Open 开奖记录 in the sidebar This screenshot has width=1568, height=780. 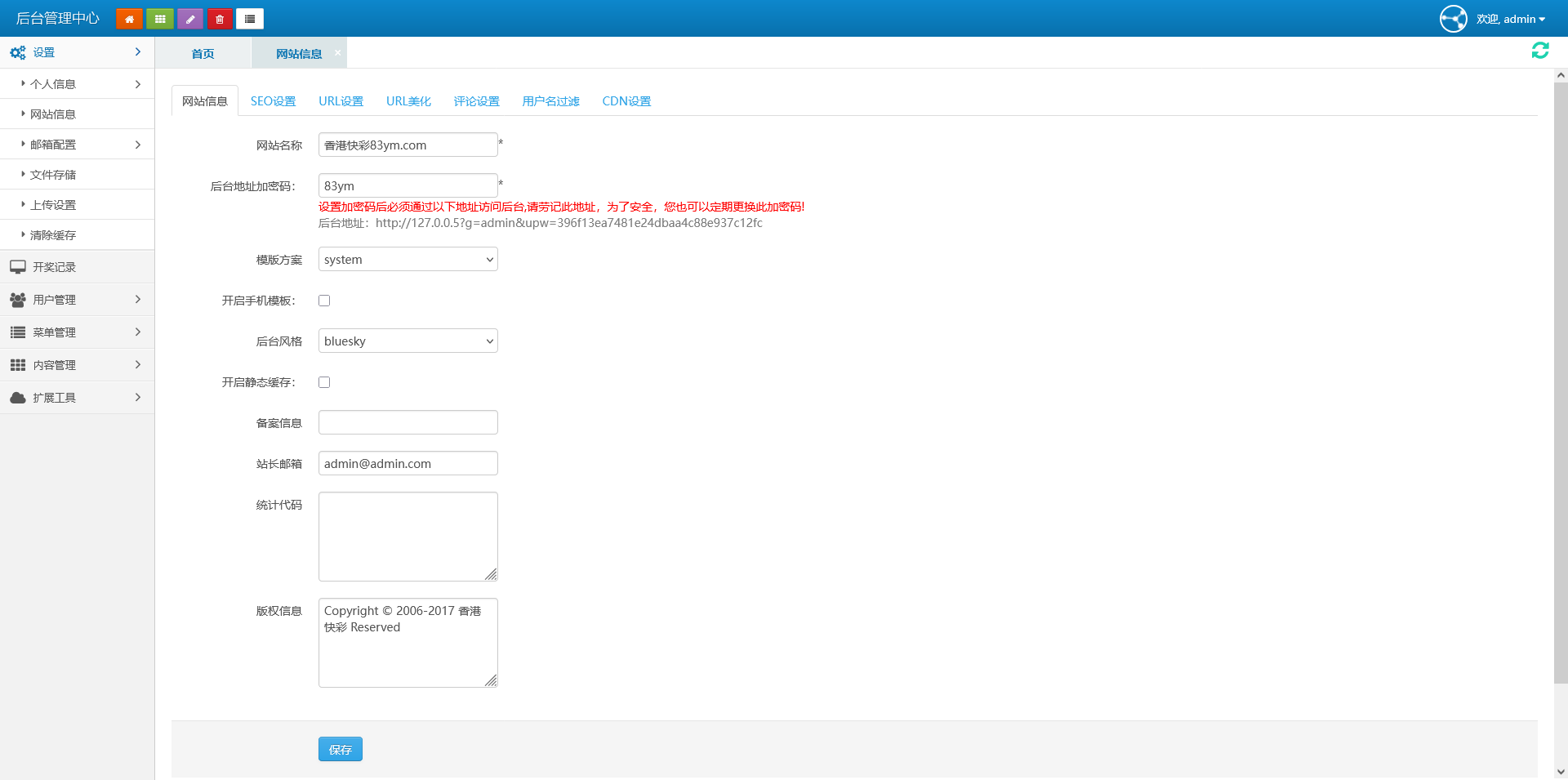coord(78,267)
